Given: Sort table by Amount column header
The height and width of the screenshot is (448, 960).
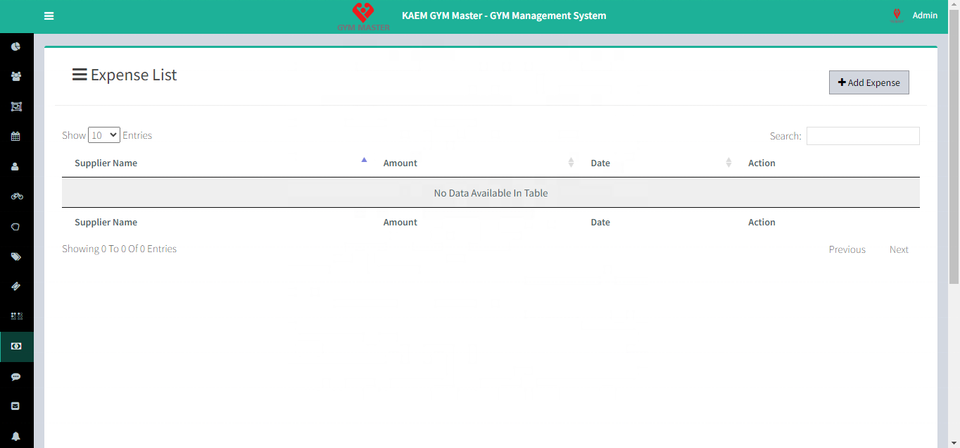Looking at the screenshot, I should (x=400, y=163).
